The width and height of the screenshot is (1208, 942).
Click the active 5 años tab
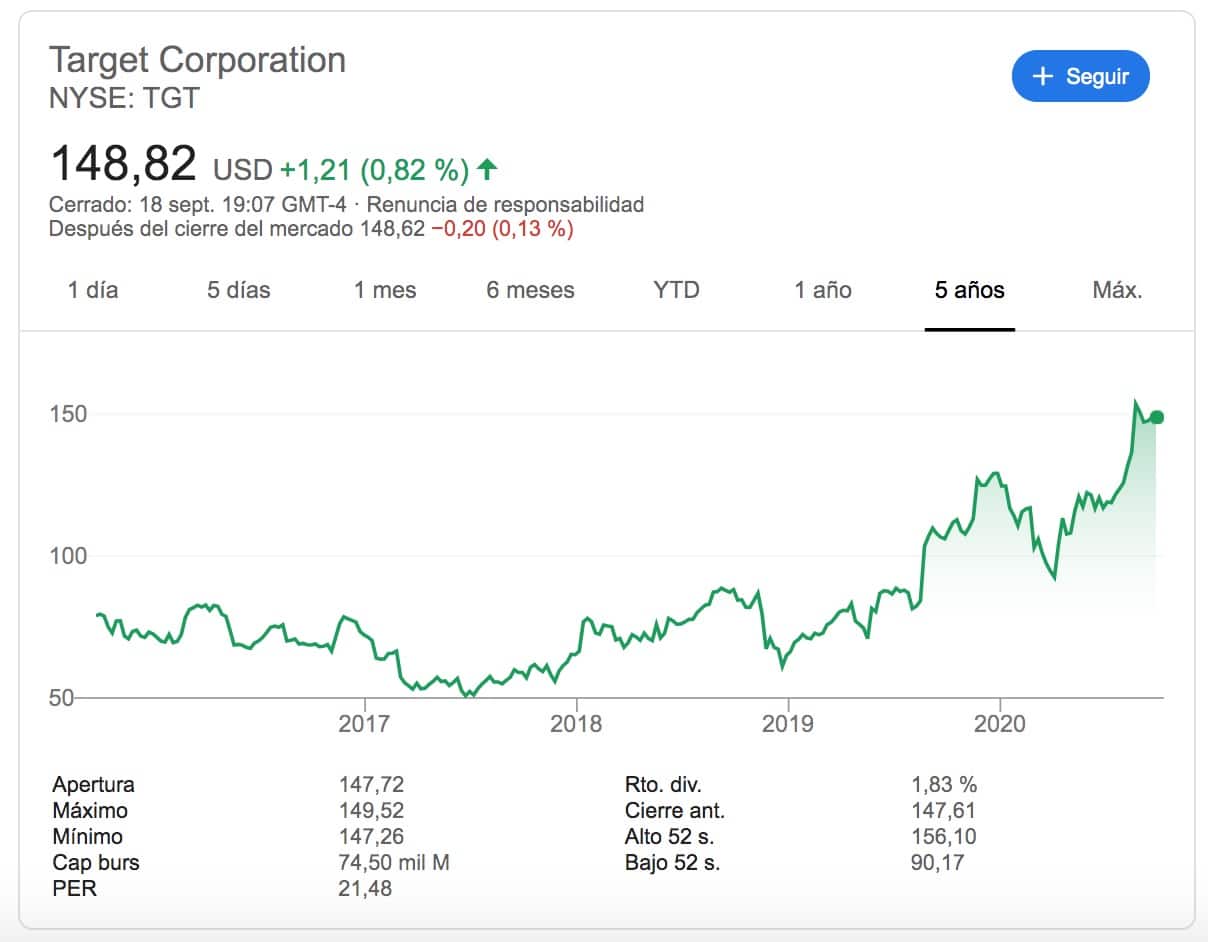969,291
